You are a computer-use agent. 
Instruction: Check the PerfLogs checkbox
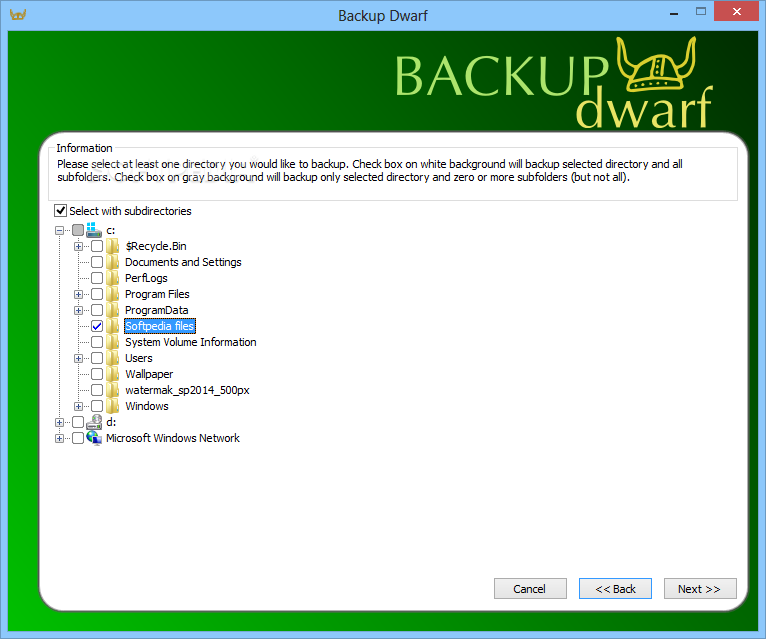tap(97, 278)
